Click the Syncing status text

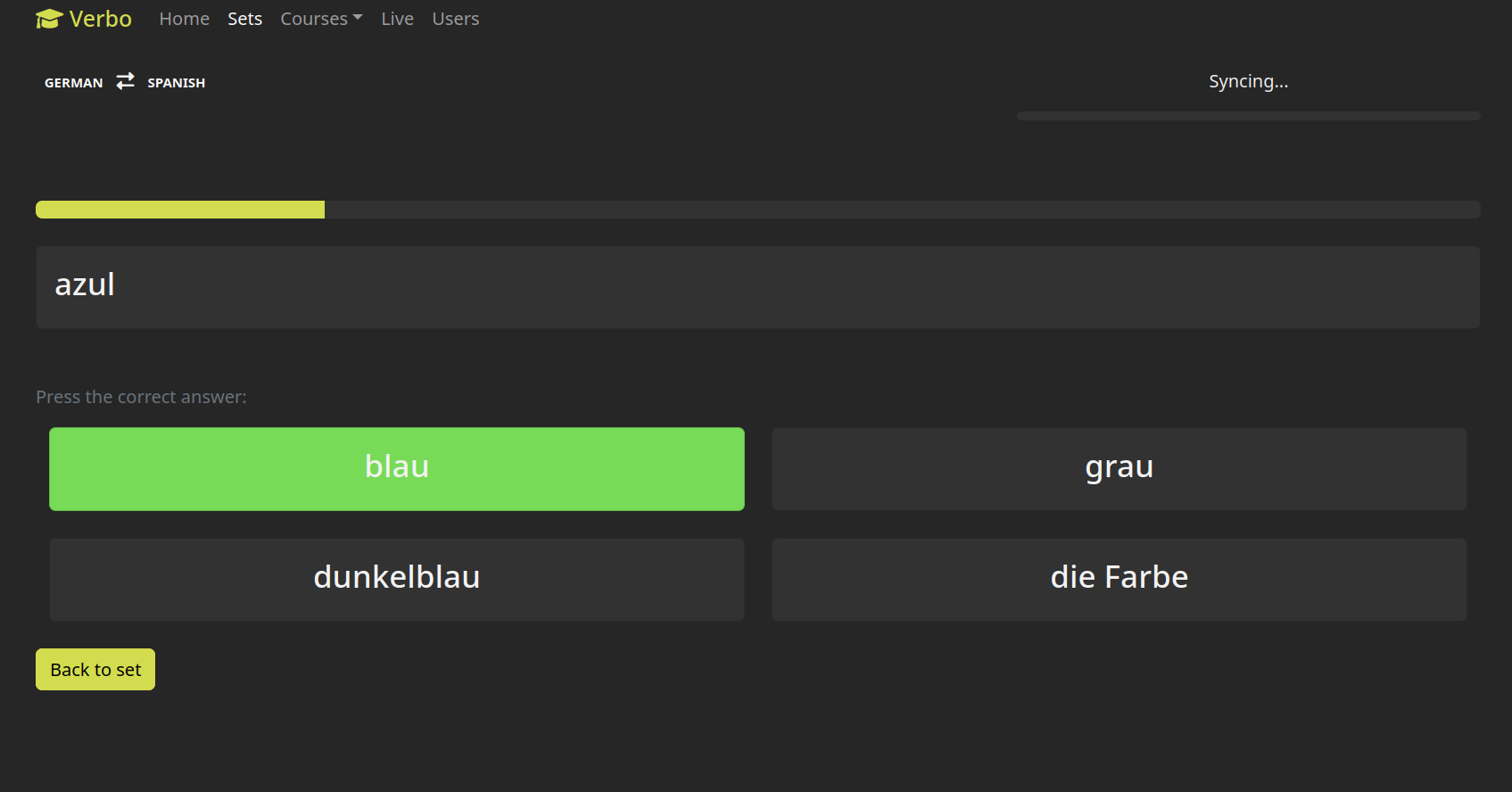(x=1248, y=80)
